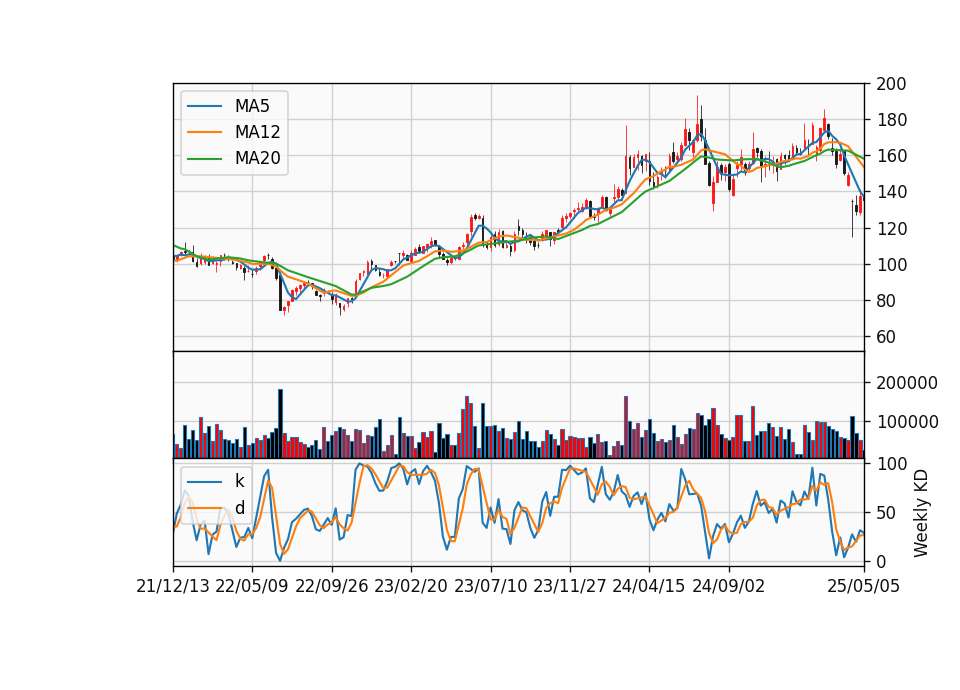960x690 pixels.
Task: Click the MA20 legend label
Action: (x=257, y=158)
